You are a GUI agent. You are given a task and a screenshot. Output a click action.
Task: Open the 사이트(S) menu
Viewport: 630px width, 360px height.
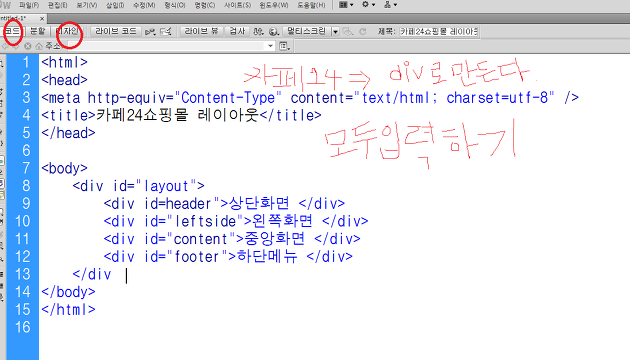[237, 5]
